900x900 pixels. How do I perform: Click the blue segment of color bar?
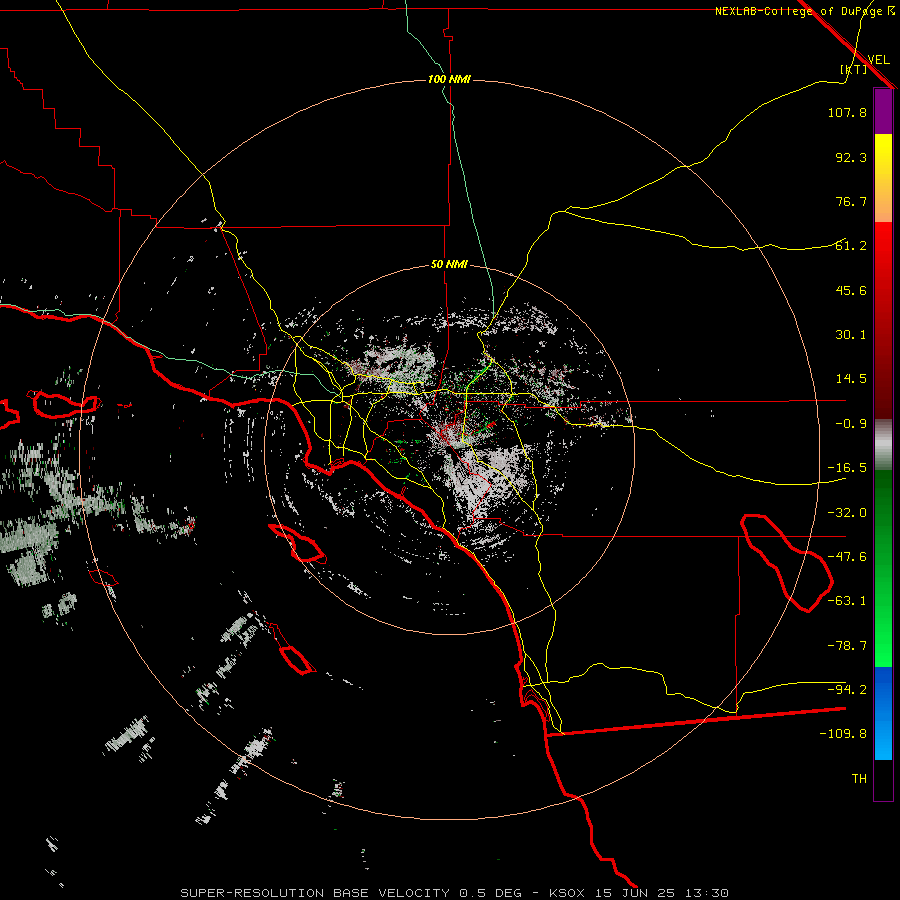tap(883, 713)
